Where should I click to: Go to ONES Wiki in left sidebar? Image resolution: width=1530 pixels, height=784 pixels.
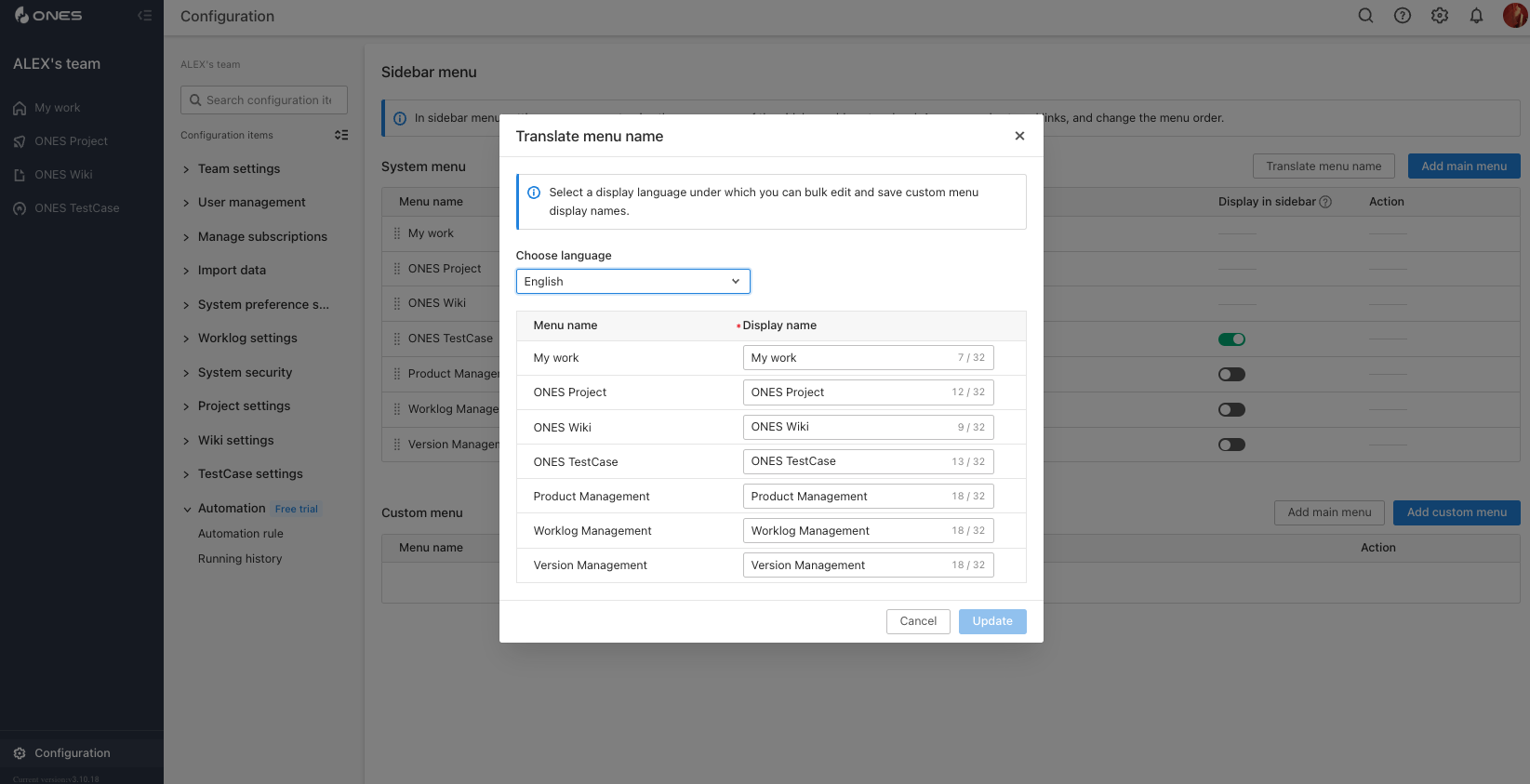click(63, 175)
